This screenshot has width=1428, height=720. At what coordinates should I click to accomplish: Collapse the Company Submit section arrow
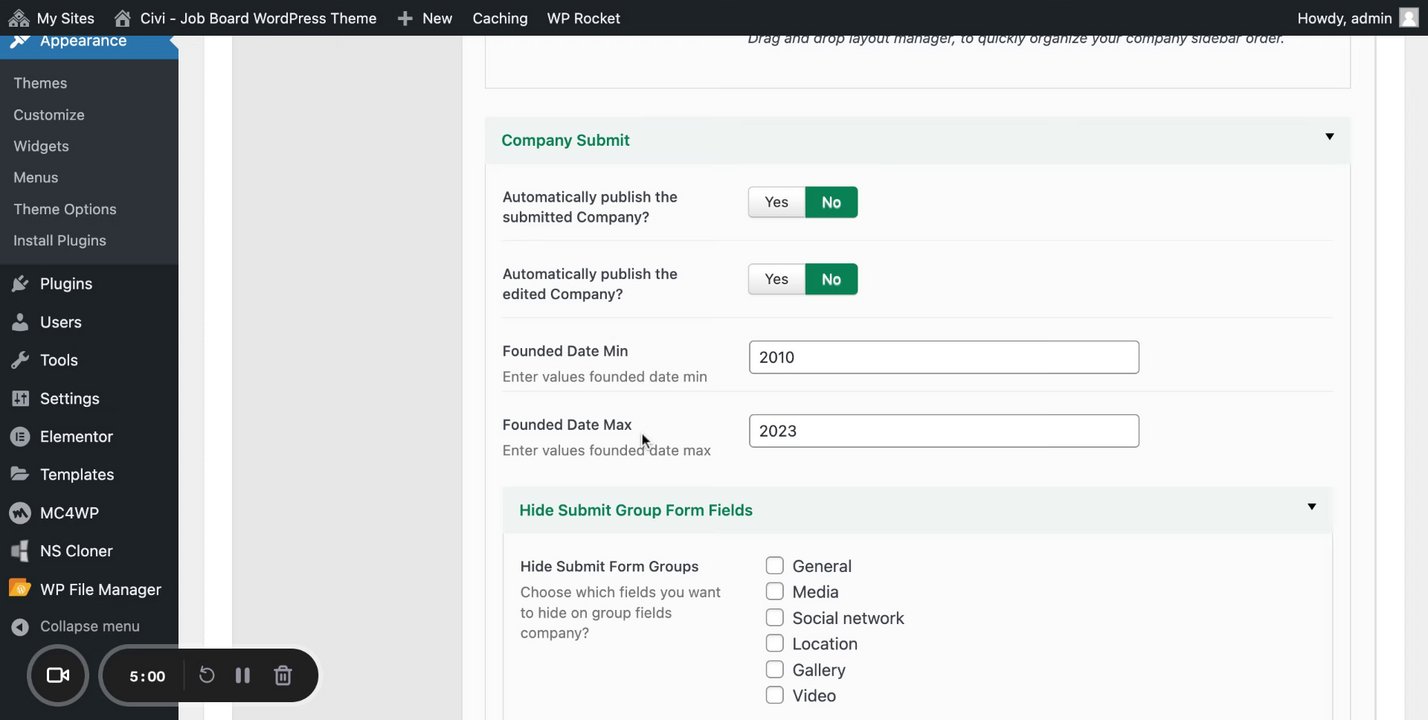1329,137
